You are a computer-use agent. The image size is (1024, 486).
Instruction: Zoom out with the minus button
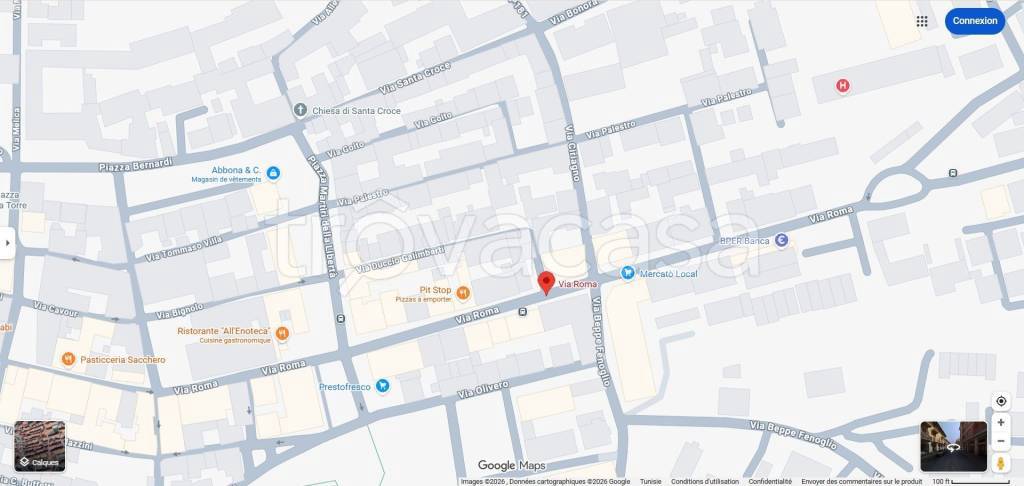[x=1000, y=441]
